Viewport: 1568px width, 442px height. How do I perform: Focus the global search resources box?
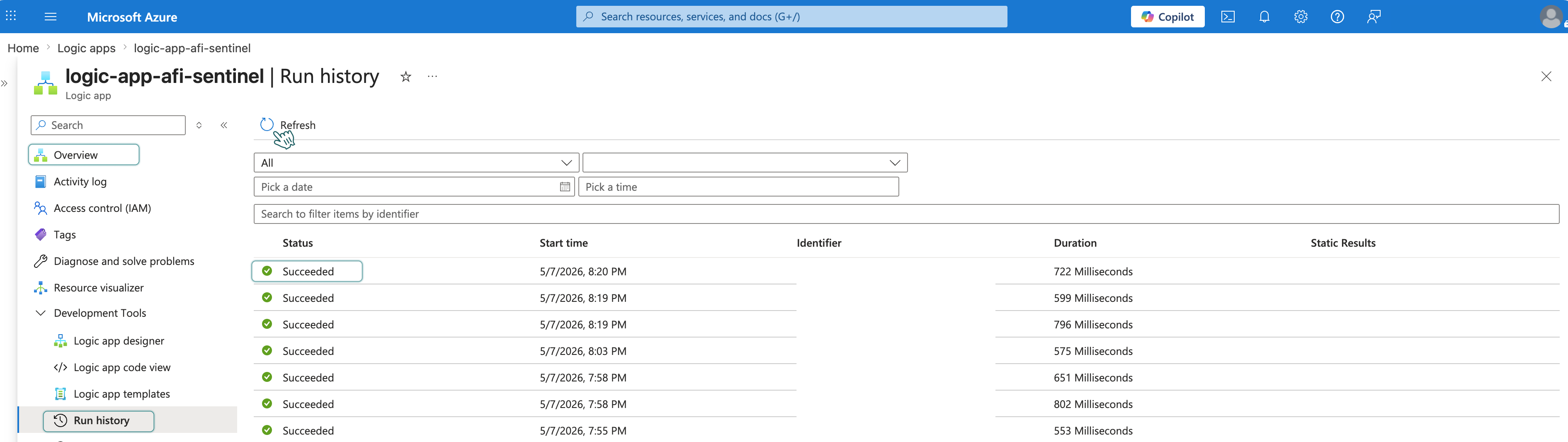click(x=791, y=17)
